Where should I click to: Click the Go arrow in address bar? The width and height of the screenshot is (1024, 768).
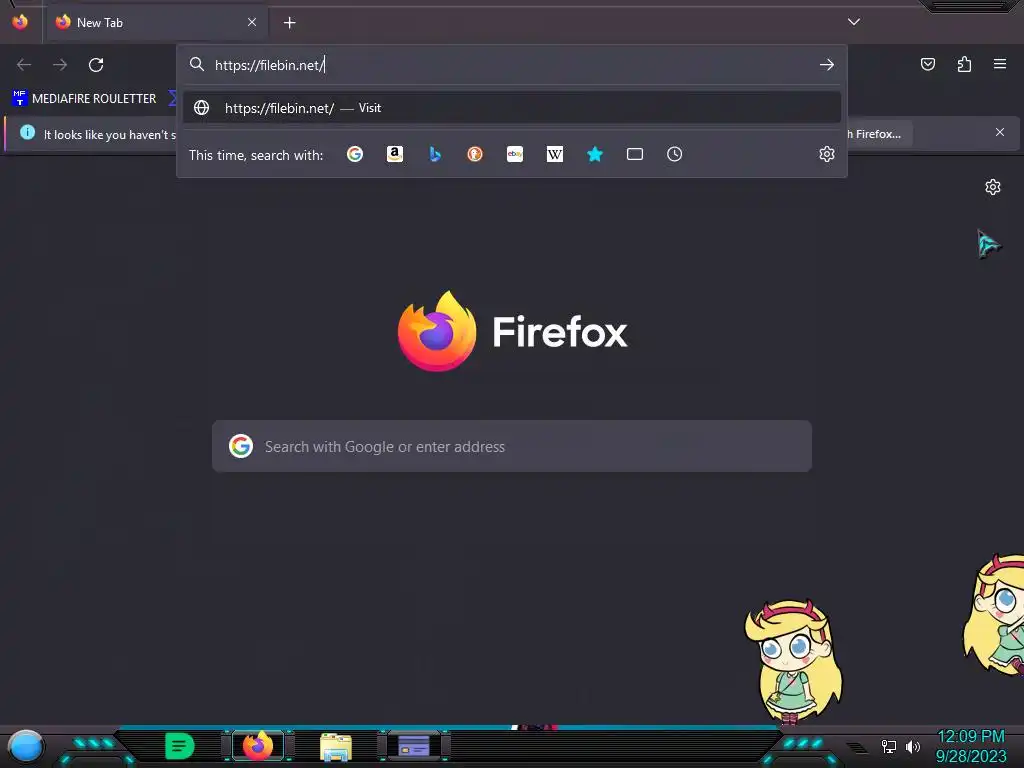827,65
